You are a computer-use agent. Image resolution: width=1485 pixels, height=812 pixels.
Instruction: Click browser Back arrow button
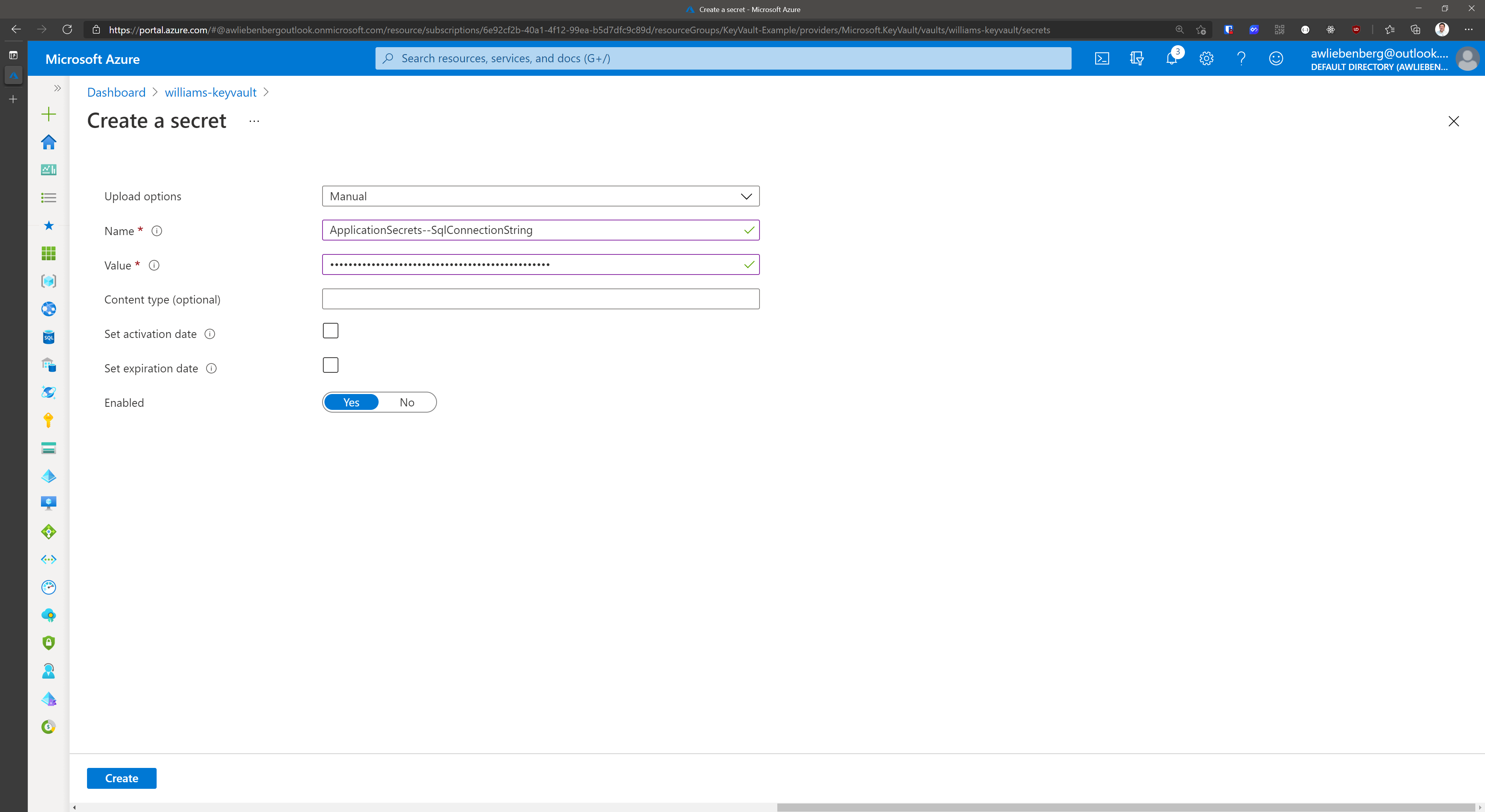(16, 29)
